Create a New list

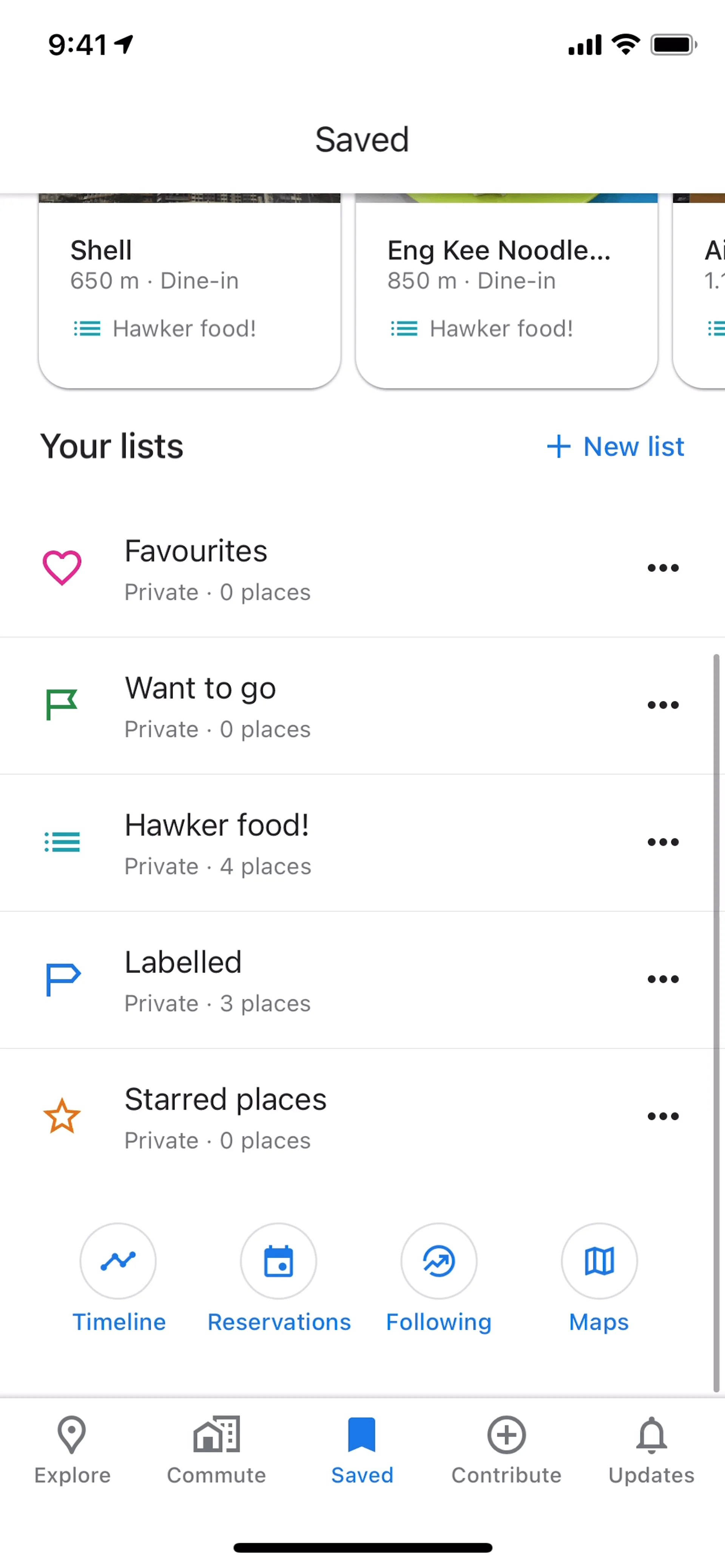point(615,446)
